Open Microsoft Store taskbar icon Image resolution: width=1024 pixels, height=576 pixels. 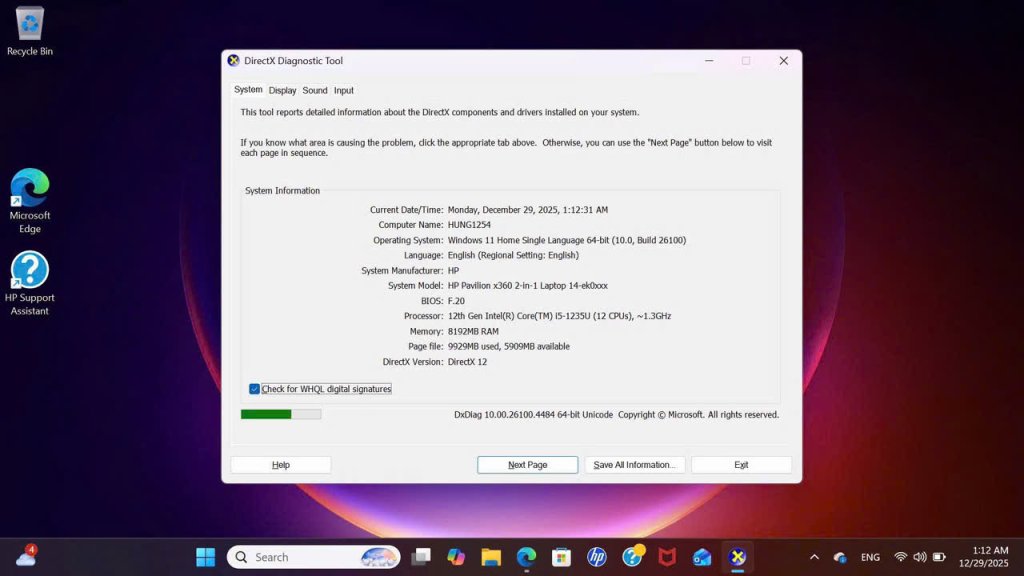pyautogui.click(x=561, y=557)
